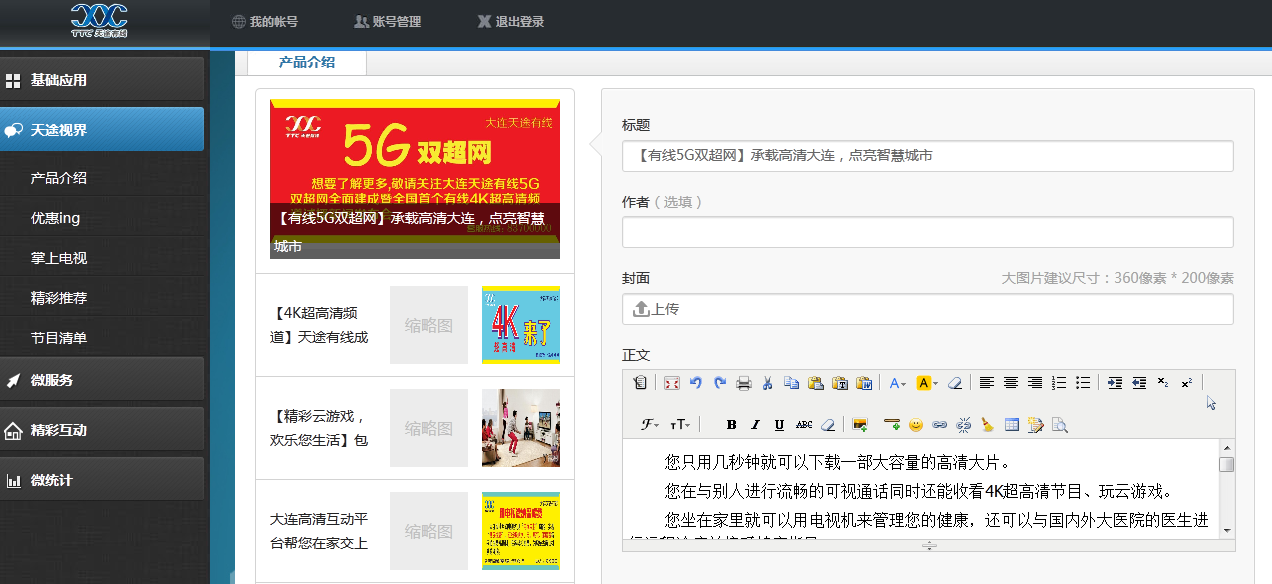The image size is (1272, 584).
Task: Click the scissors cut icon
Action: (767, 383)
